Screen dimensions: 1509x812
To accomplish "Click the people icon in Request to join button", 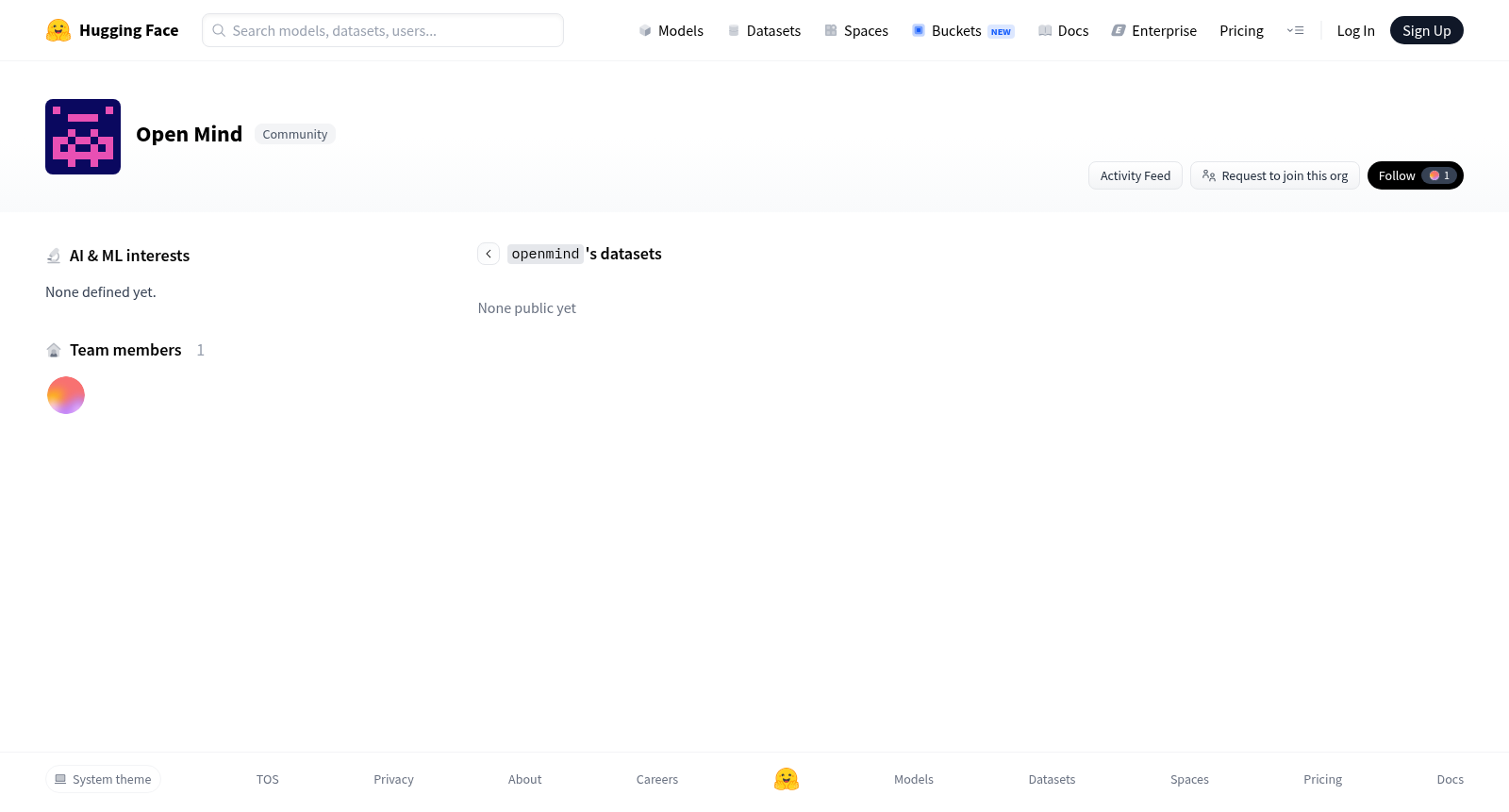I will (x=1209, y=175).
